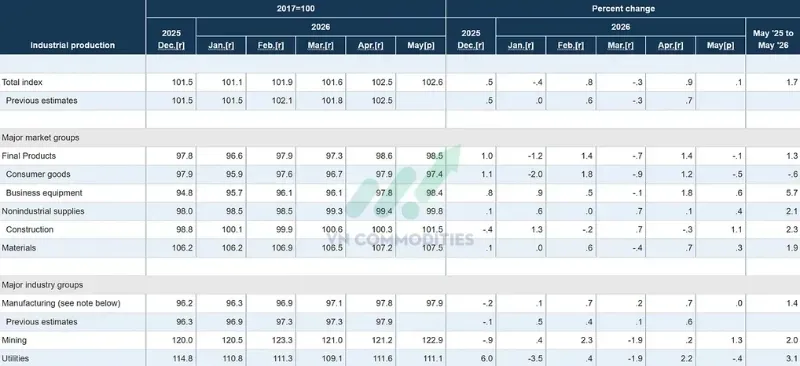
Task: Click Utilities Dec index value 114.8
Action: click(183, 358)
